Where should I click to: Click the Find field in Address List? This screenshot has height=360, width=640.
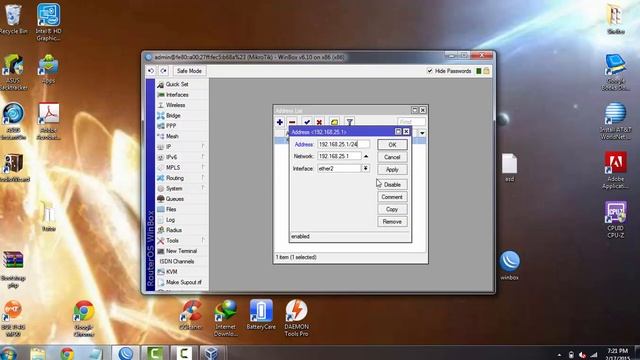tap(411, 122)
